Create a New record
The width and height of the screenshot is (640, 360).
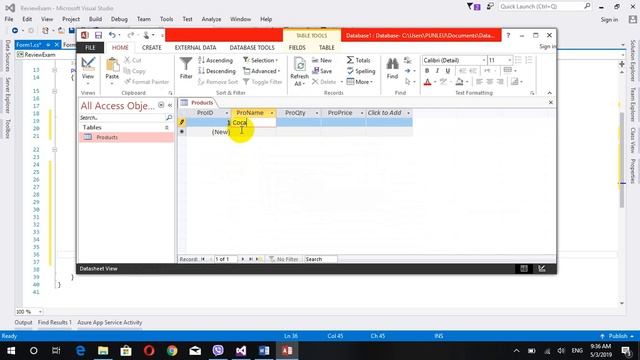[322, 60]
